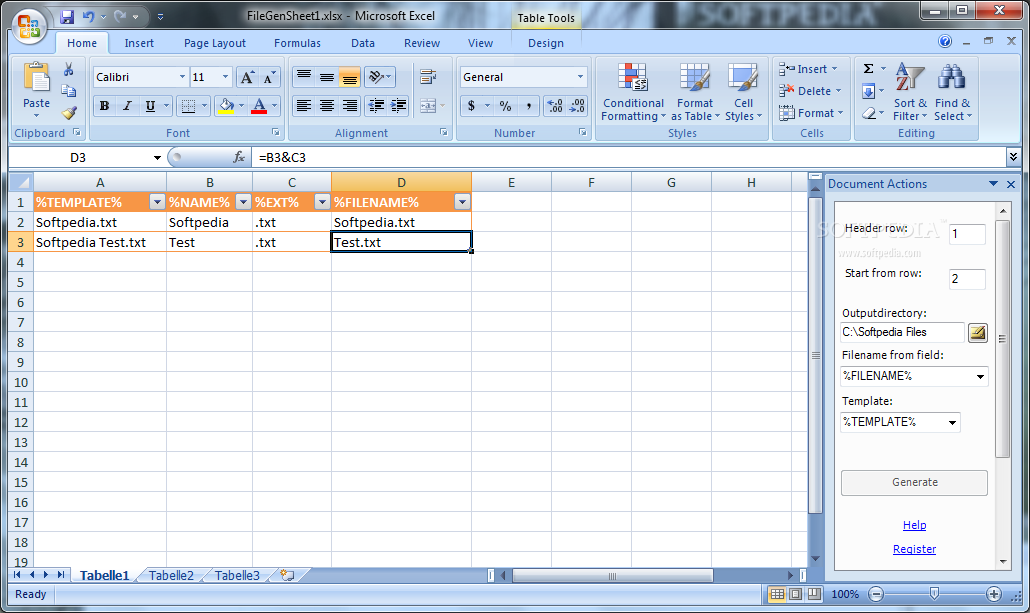Viewport: 1030px width, 613px height.
Task: Align text right
Action: click(x=349, y=106)
